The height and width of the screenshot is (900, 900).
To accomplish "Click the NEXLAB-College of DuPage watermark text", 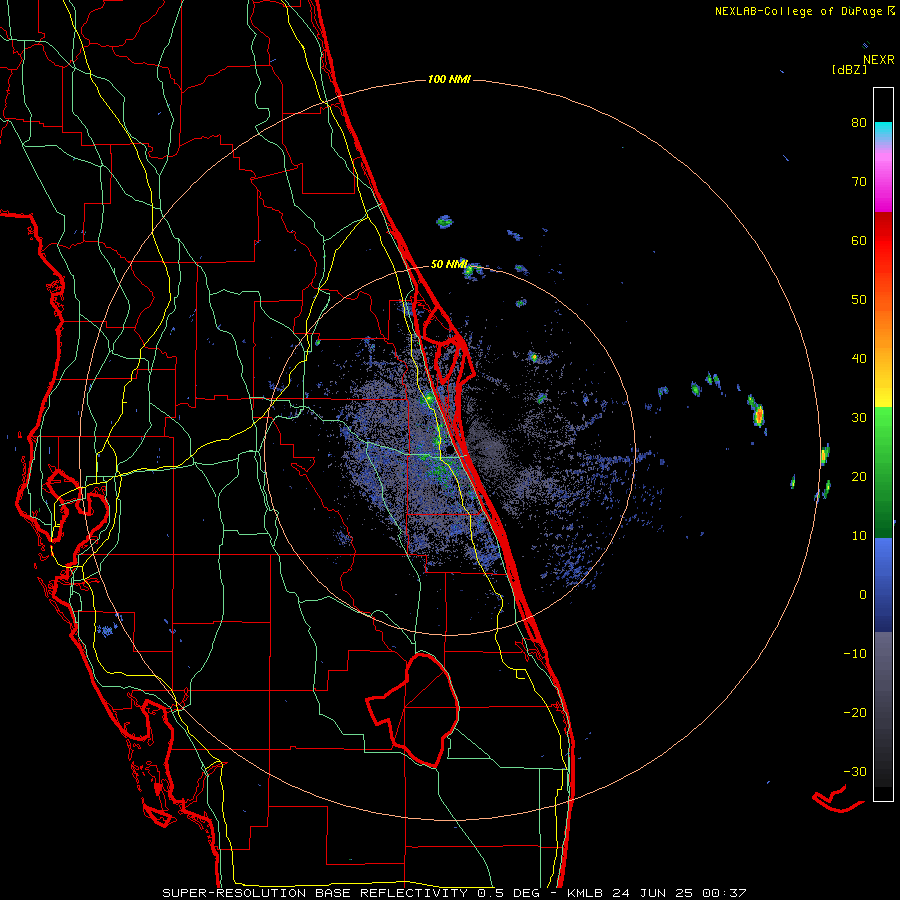I will click(804, 11).
